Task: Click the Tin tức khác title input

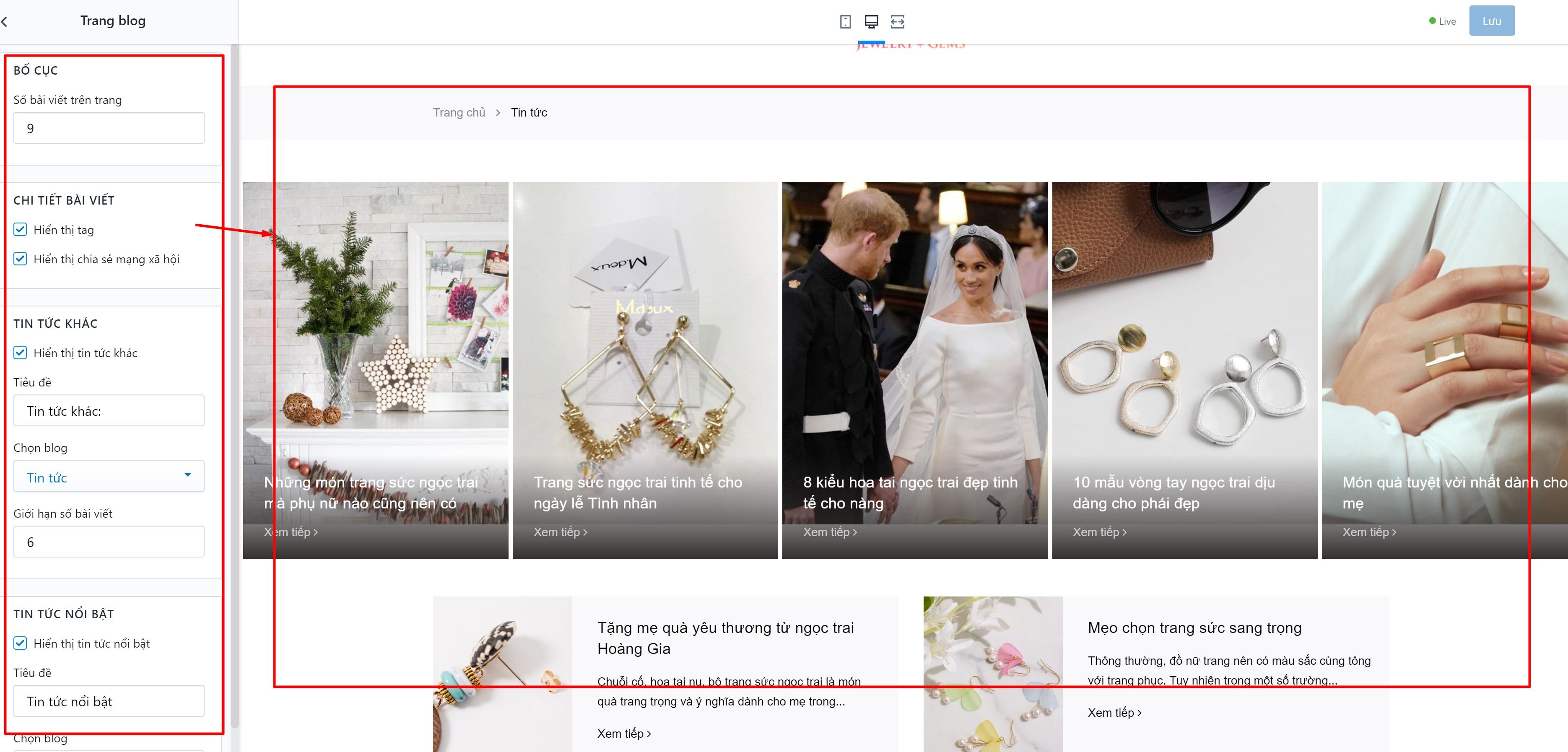Action: tap(109, 411)
